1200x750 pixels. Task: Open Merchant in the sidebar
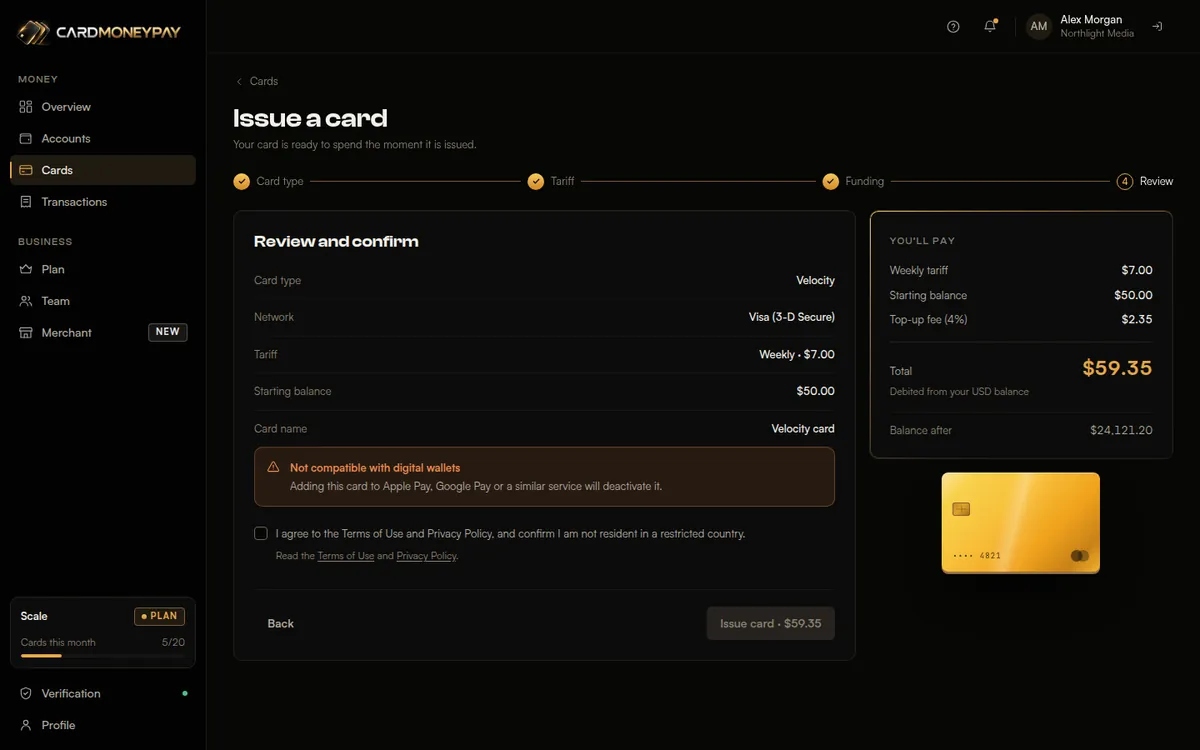[103, 333]
